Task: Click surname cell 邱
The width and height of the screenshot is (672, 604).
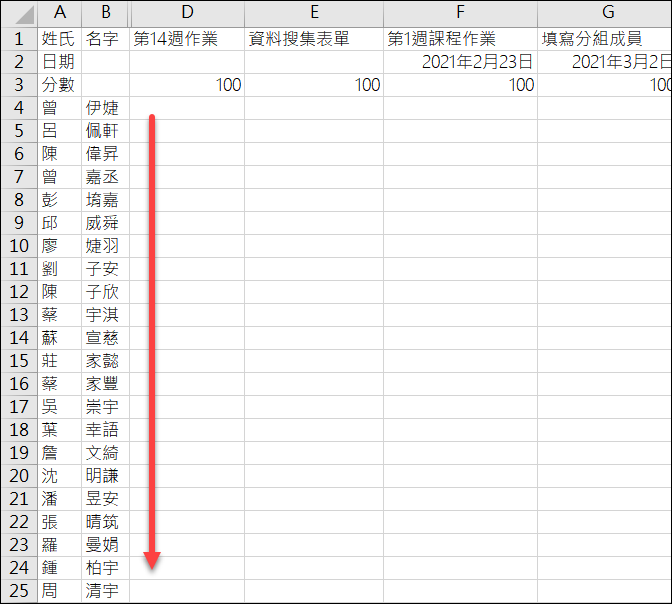Action: pyautogui.click(x=60, y=223)
